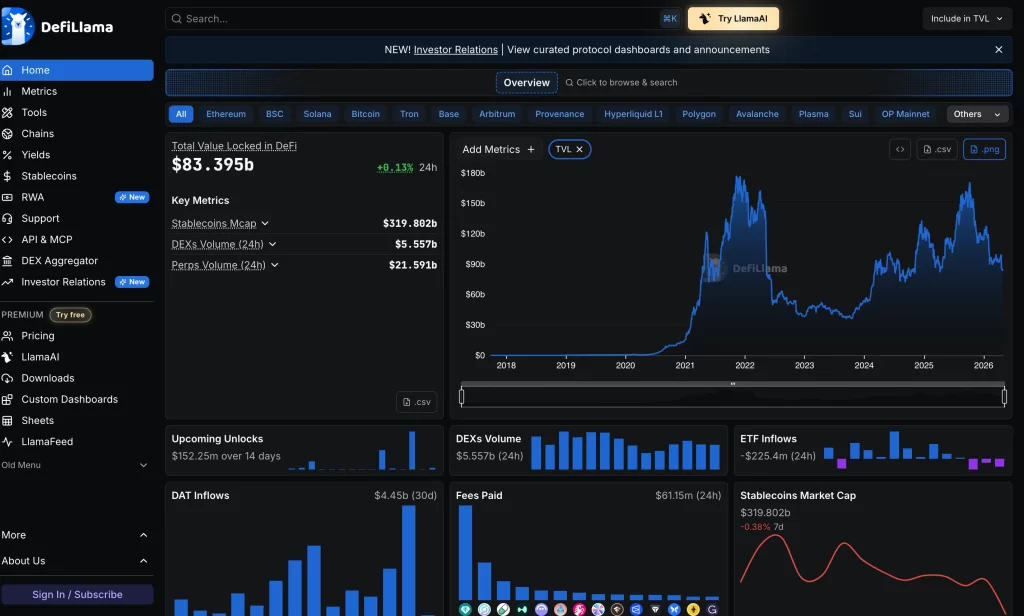
Task: Click the Stablecoins dollar icon
Action: point(7,176)
